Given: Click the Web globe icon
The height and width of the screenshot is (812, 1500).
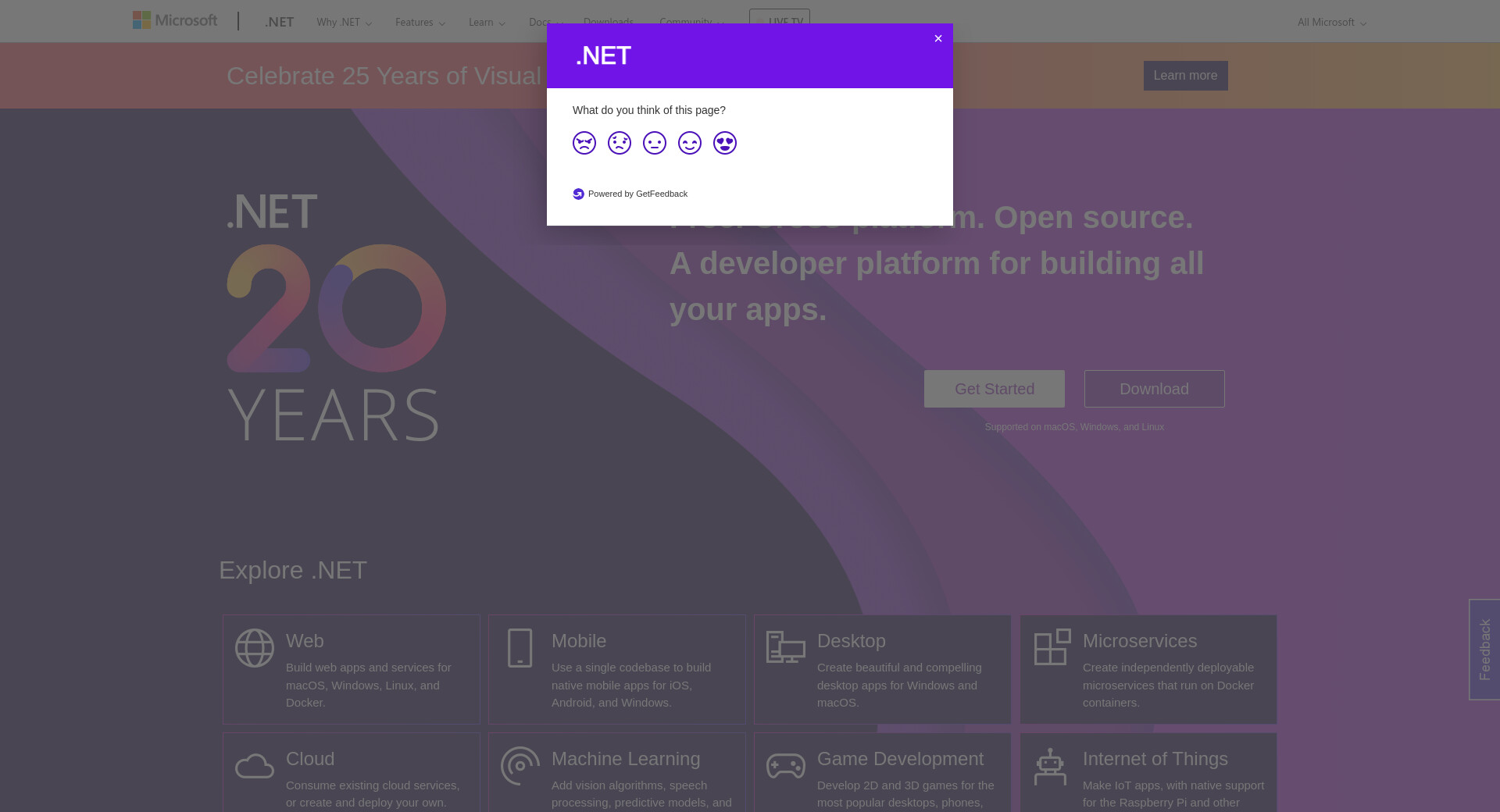Looking at the screenshot, I should point(255,648).
